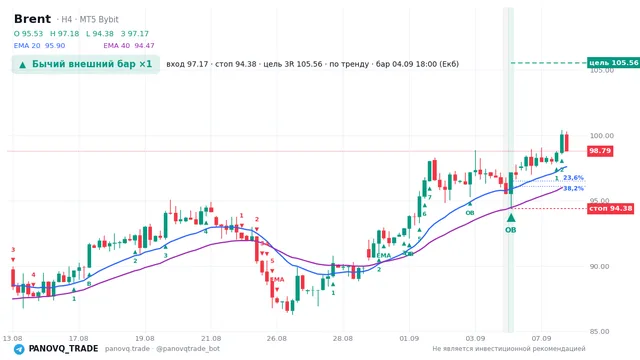Image resolution: width=640 pixels, height=360 pixels.
Task: Click the 07.09 date axis label
Action: tap(541, 338)
